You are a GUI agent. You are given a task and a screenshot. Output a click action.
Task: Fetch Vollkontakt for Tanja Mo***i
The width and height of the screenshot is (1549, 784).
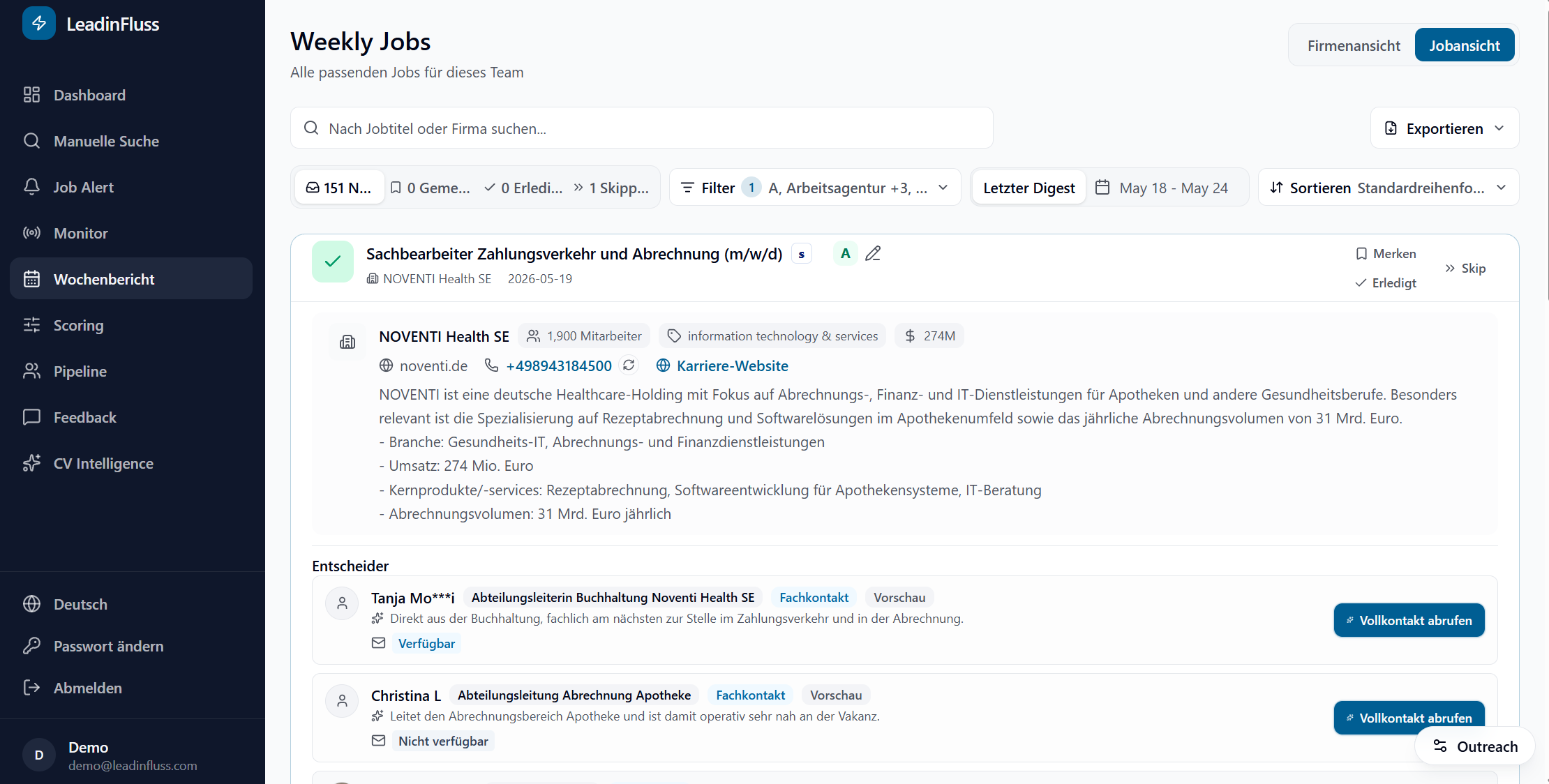coord(1409,620)
